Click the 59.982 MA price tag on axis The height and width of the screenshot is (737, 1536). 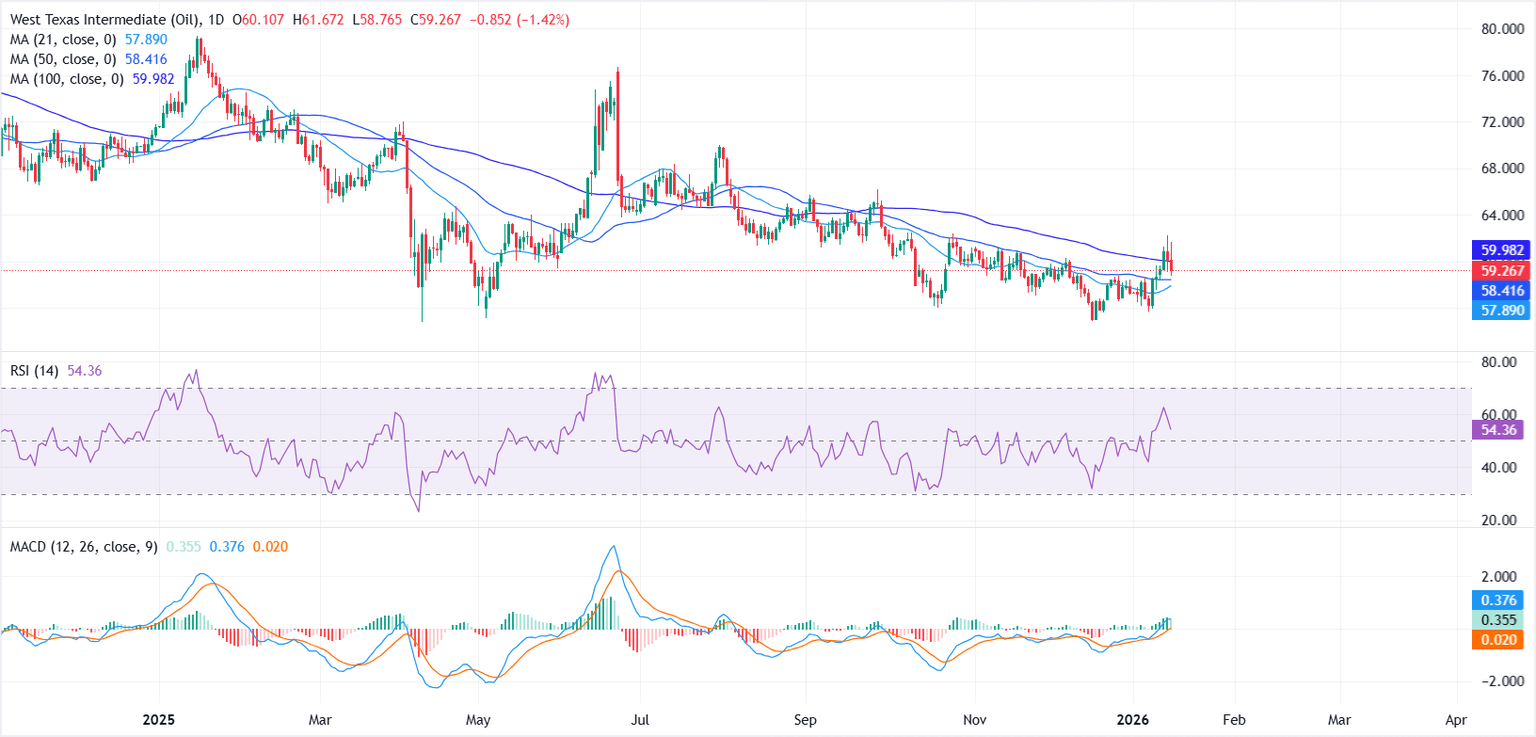pyautogui.click(x=1501, y=250)
